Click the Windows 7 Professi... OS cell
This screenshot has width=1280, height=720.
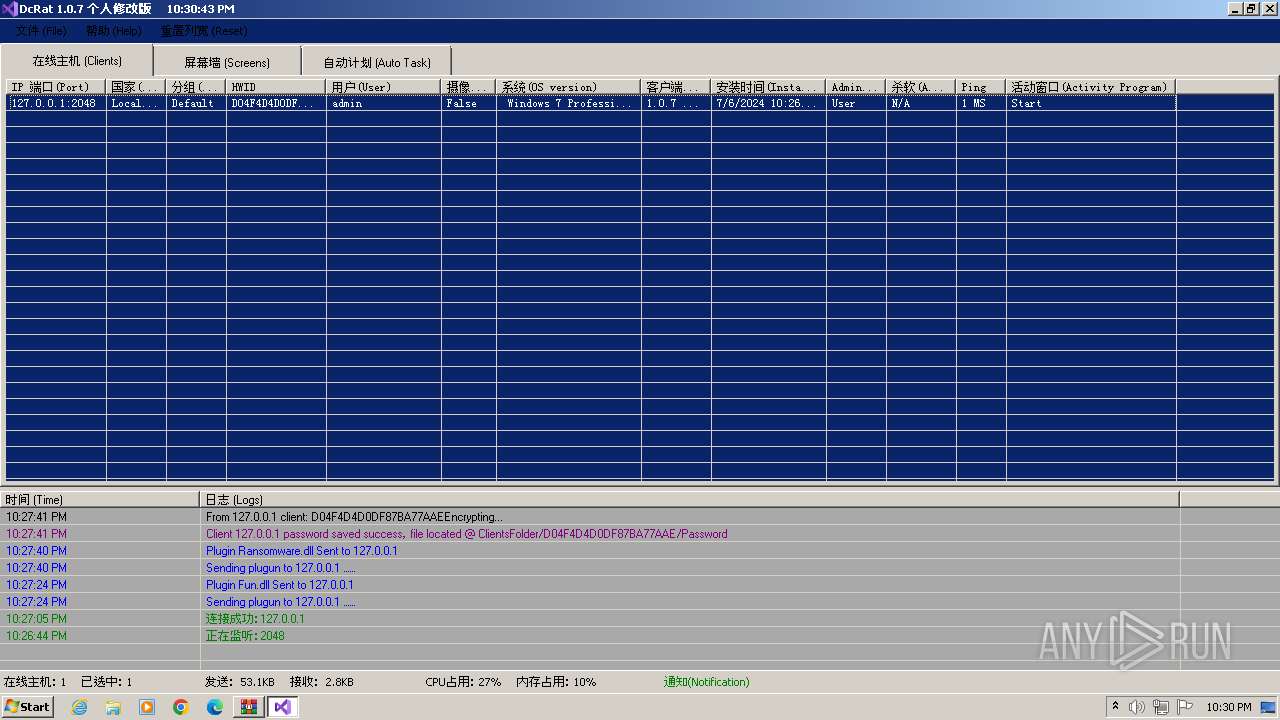(568, 103)
